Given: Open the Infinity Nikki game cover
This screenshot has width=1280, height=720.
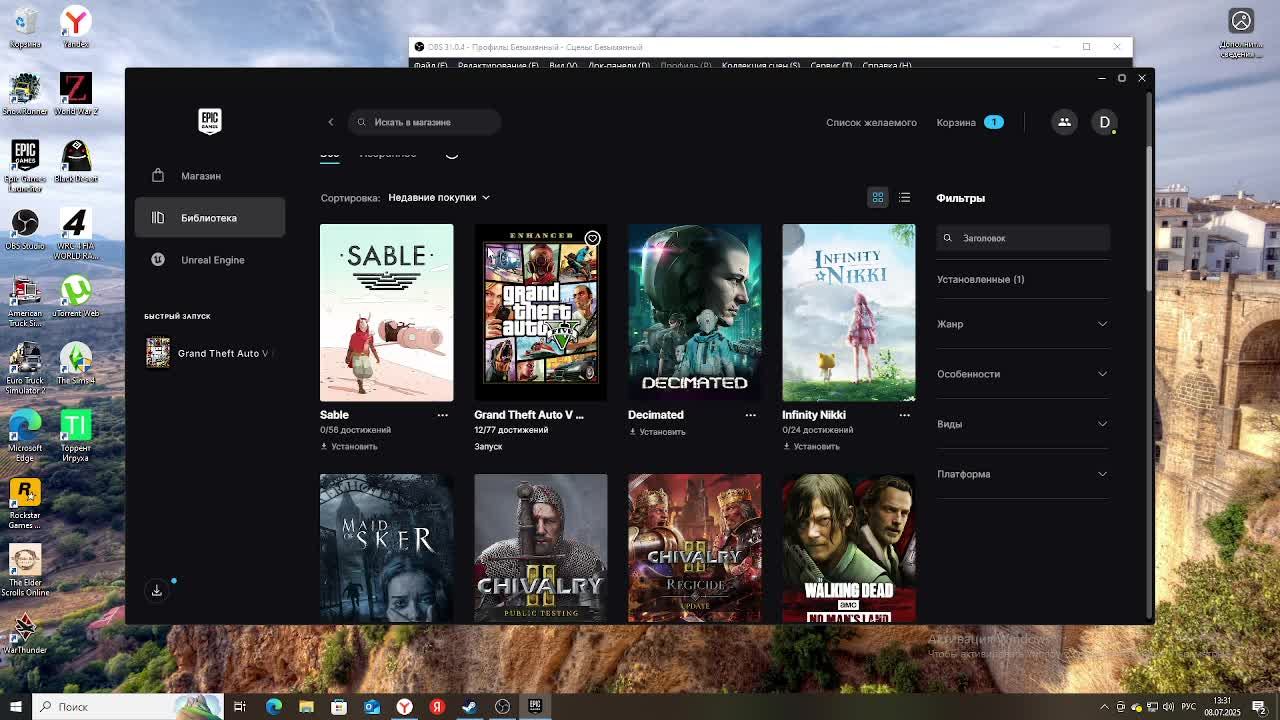Looking at the screenshot, I should pos(848,312).
